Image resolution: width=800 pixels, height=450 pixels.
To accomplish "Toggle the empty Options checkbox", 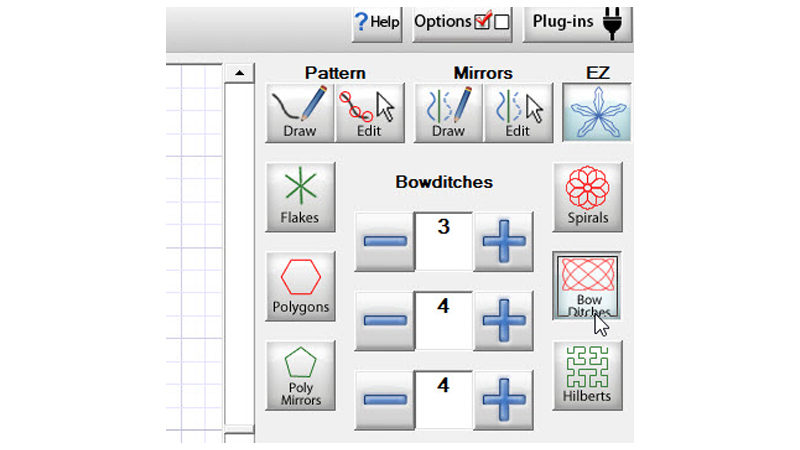I will [501, 22].
